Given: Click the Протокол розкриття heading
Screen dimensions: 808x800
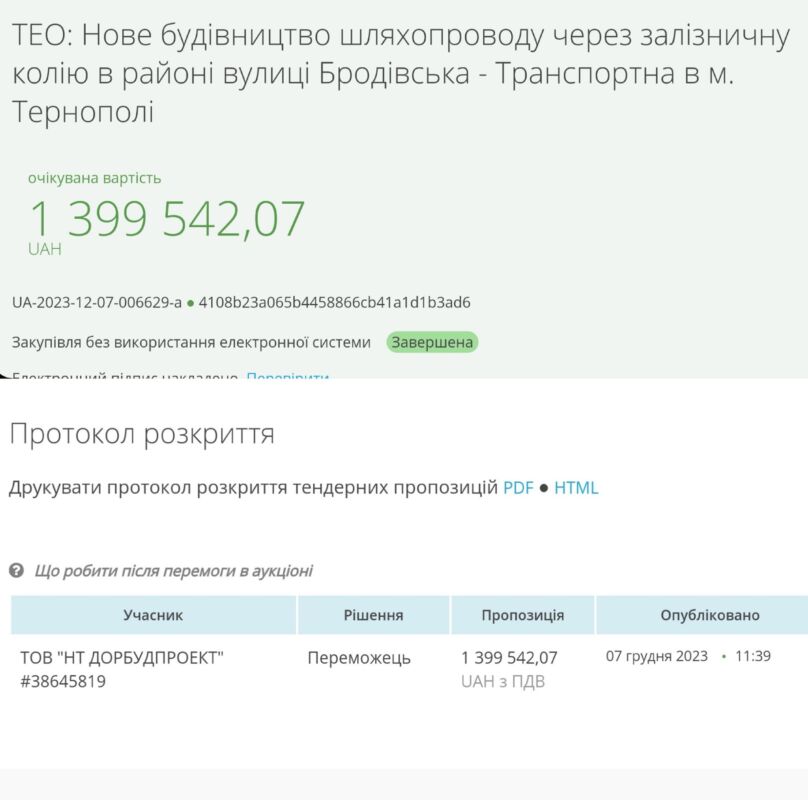Looking at the screenshot, I should [x=142, y=434].
